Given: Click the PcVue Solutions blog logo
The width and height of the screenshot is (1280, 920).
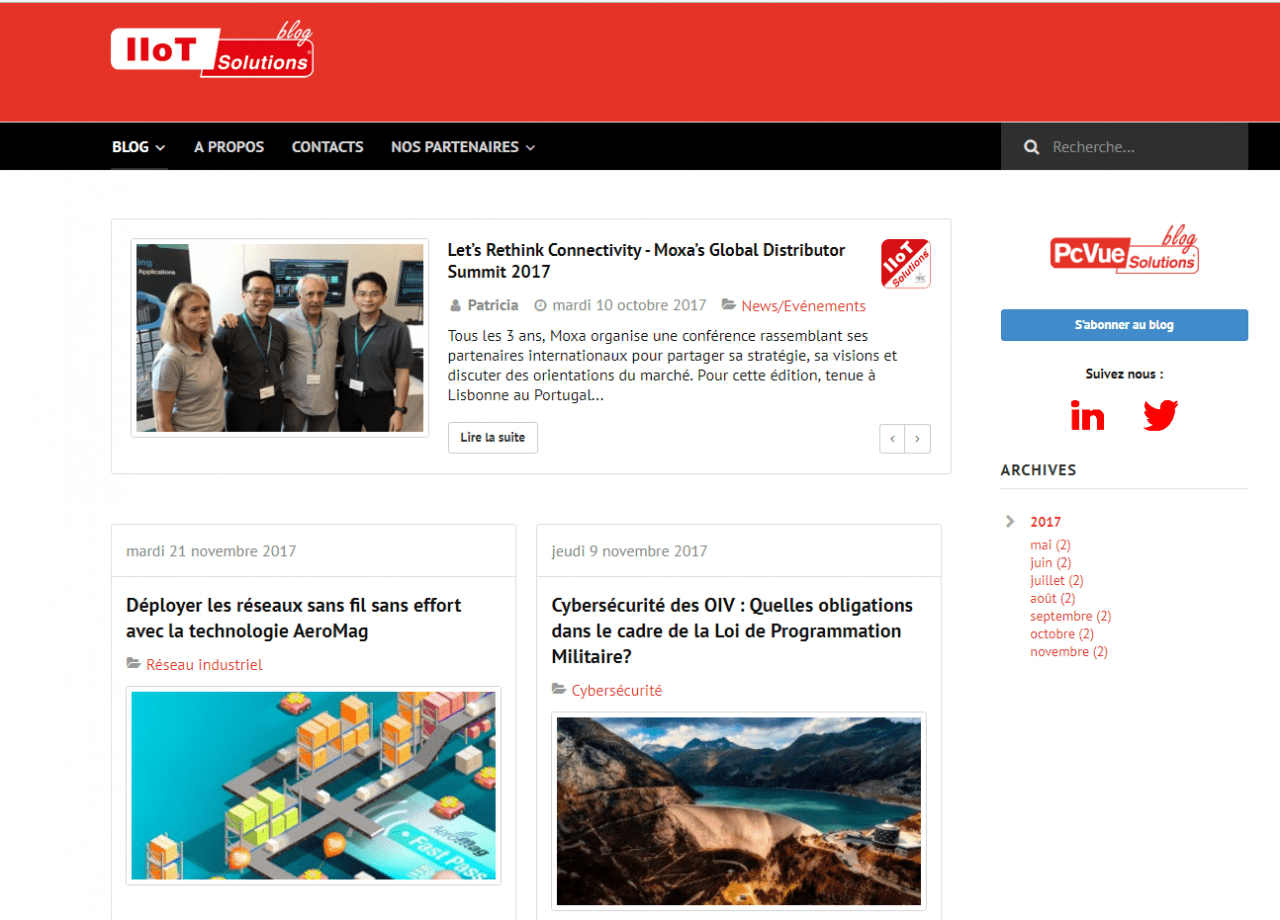Looking at the screenshot, I should point(1124,252).
